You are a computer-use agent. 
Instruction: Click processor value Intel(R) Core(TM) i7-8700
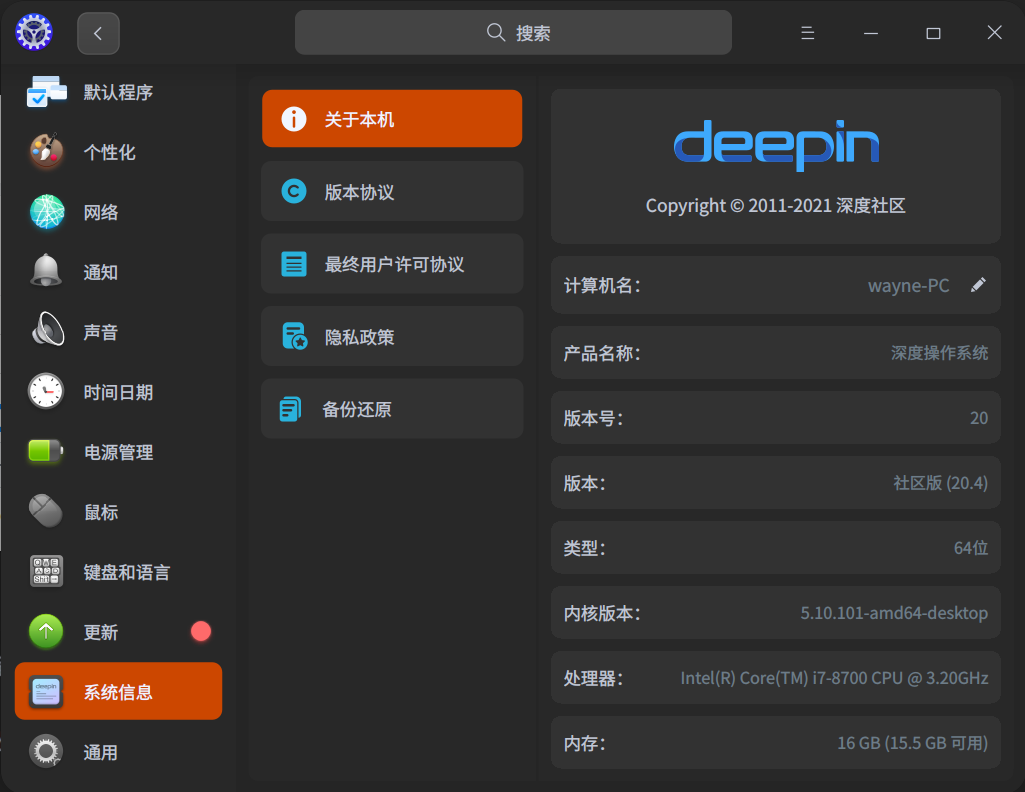click(834, 678)
